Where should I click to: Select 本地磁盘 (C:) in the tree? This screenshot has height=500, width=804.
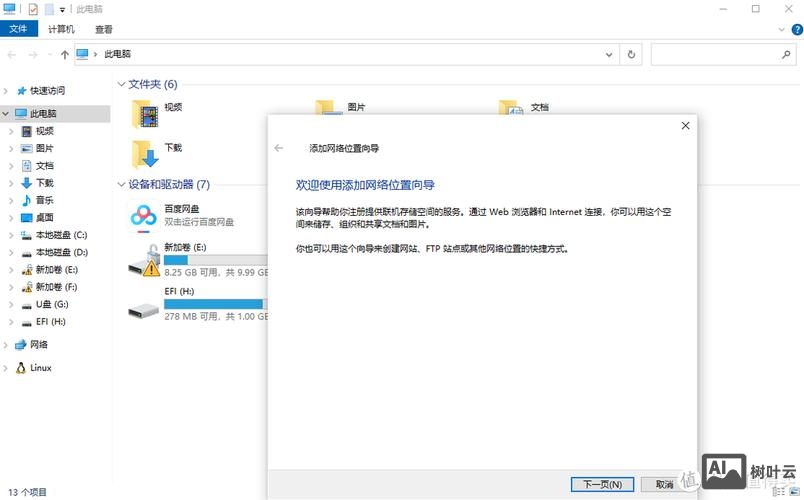tap(61, 235)
